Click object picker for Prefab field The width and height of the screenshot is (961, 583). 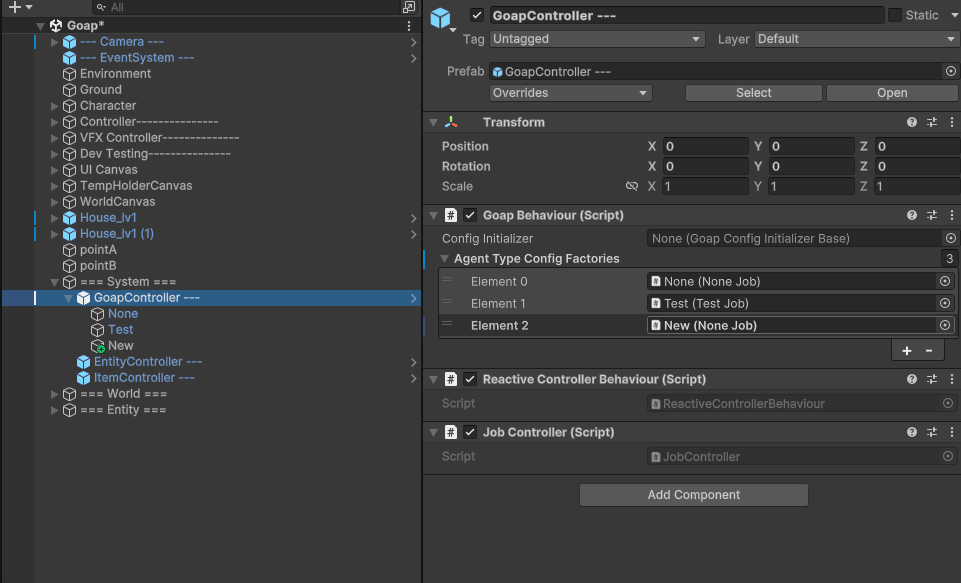click(x=950, y=71)
